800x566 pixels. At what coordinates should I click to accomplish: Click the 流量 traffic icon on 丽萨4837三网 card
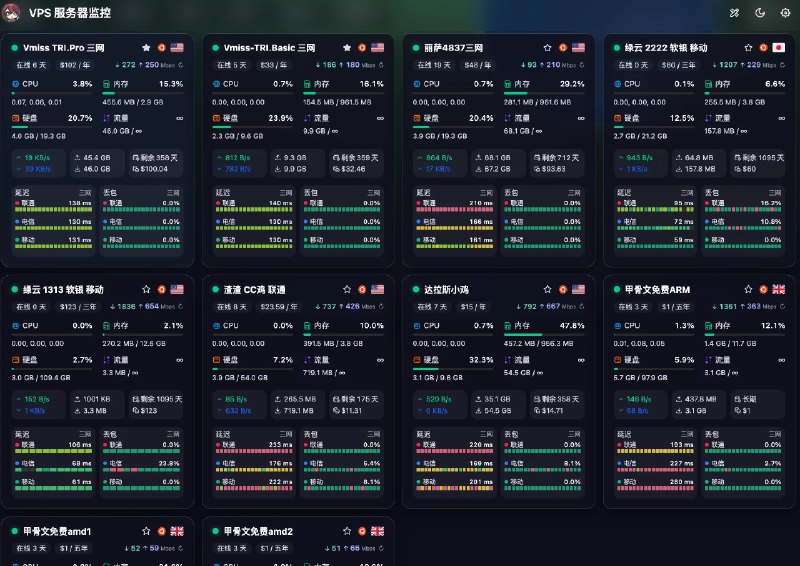pyautogui.click(x=508, y=118)
